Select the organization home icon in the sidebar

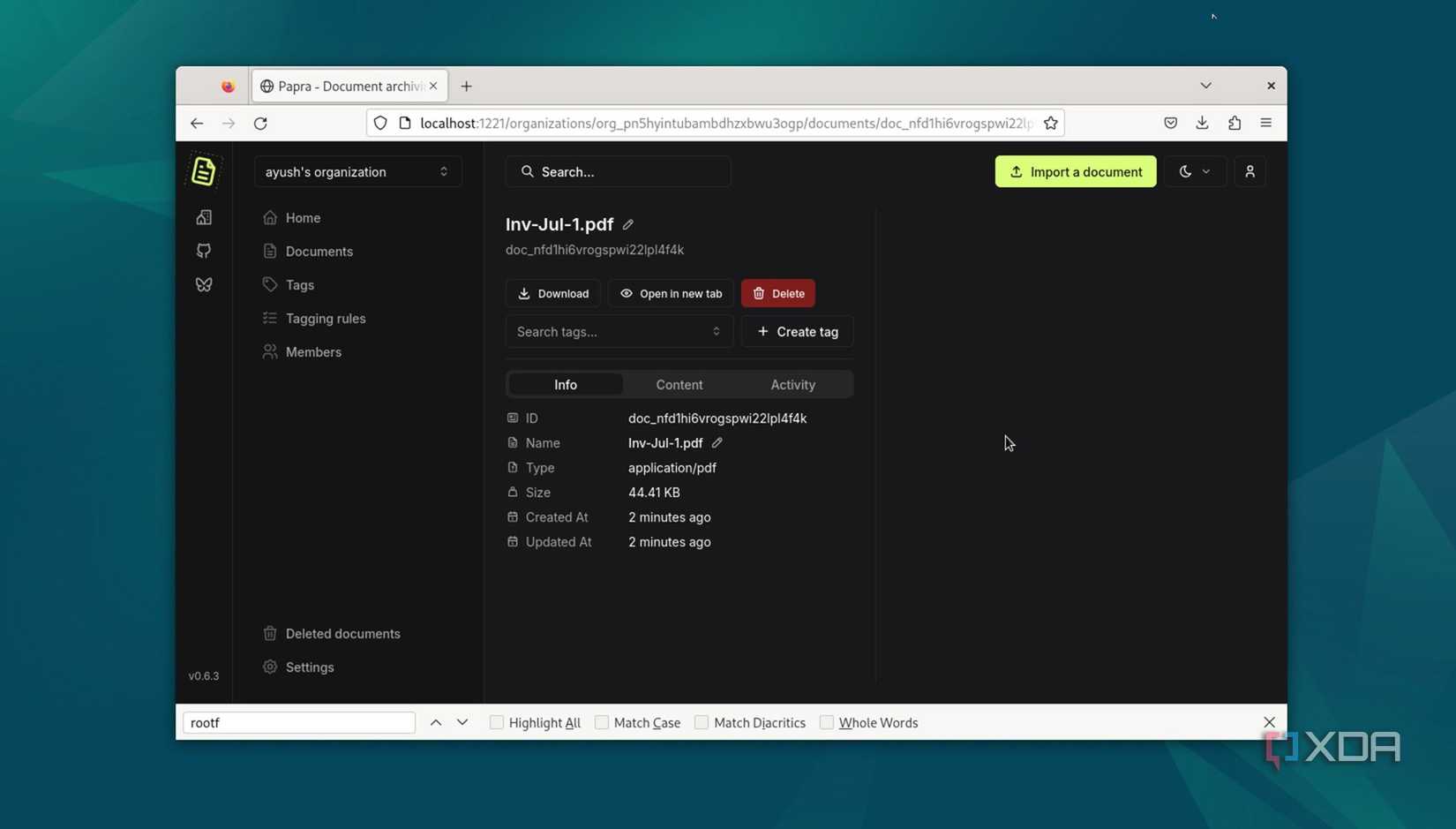click(204, 217)
